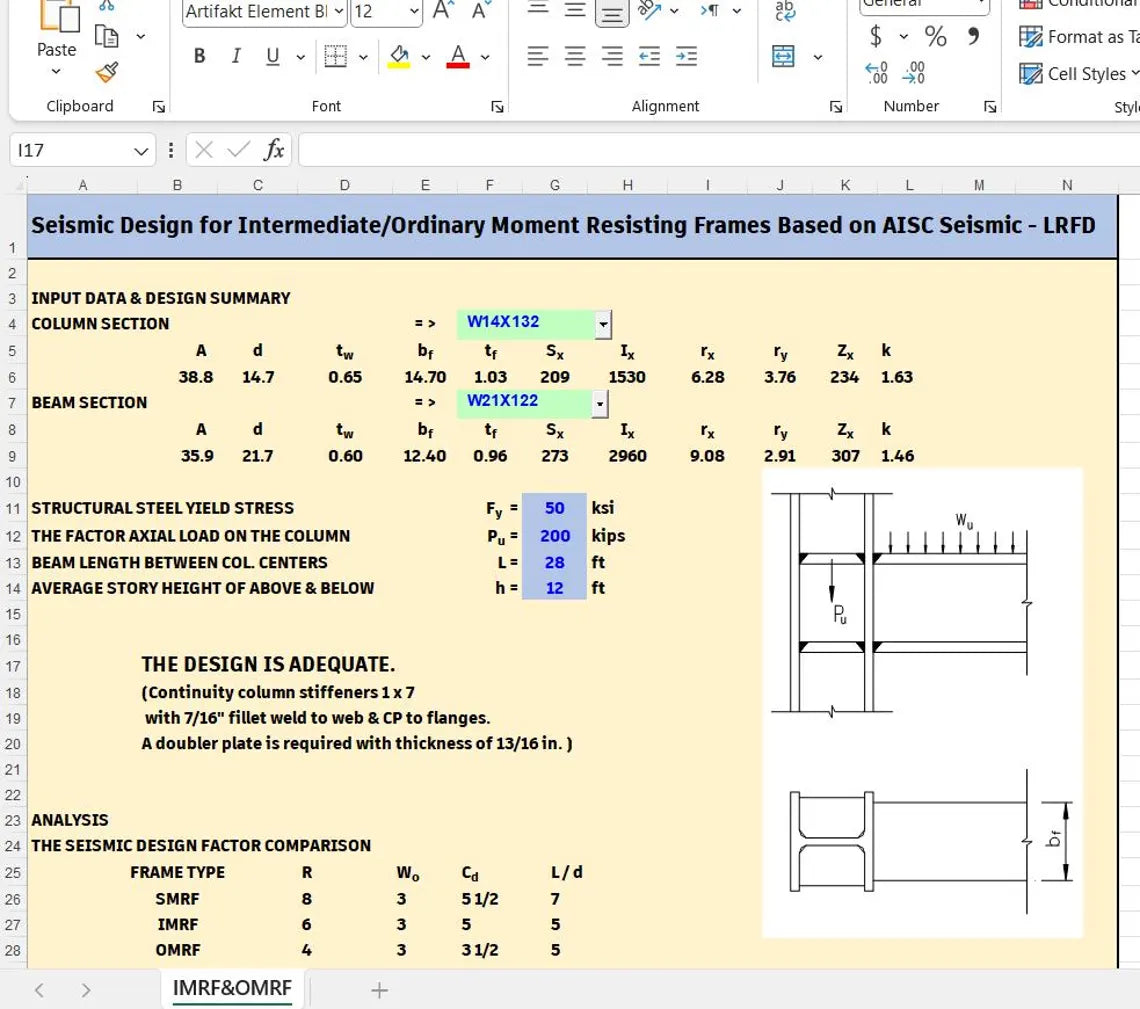Add a new sheet with plus
1140x1009 pixels.
[x=380, y=990]
